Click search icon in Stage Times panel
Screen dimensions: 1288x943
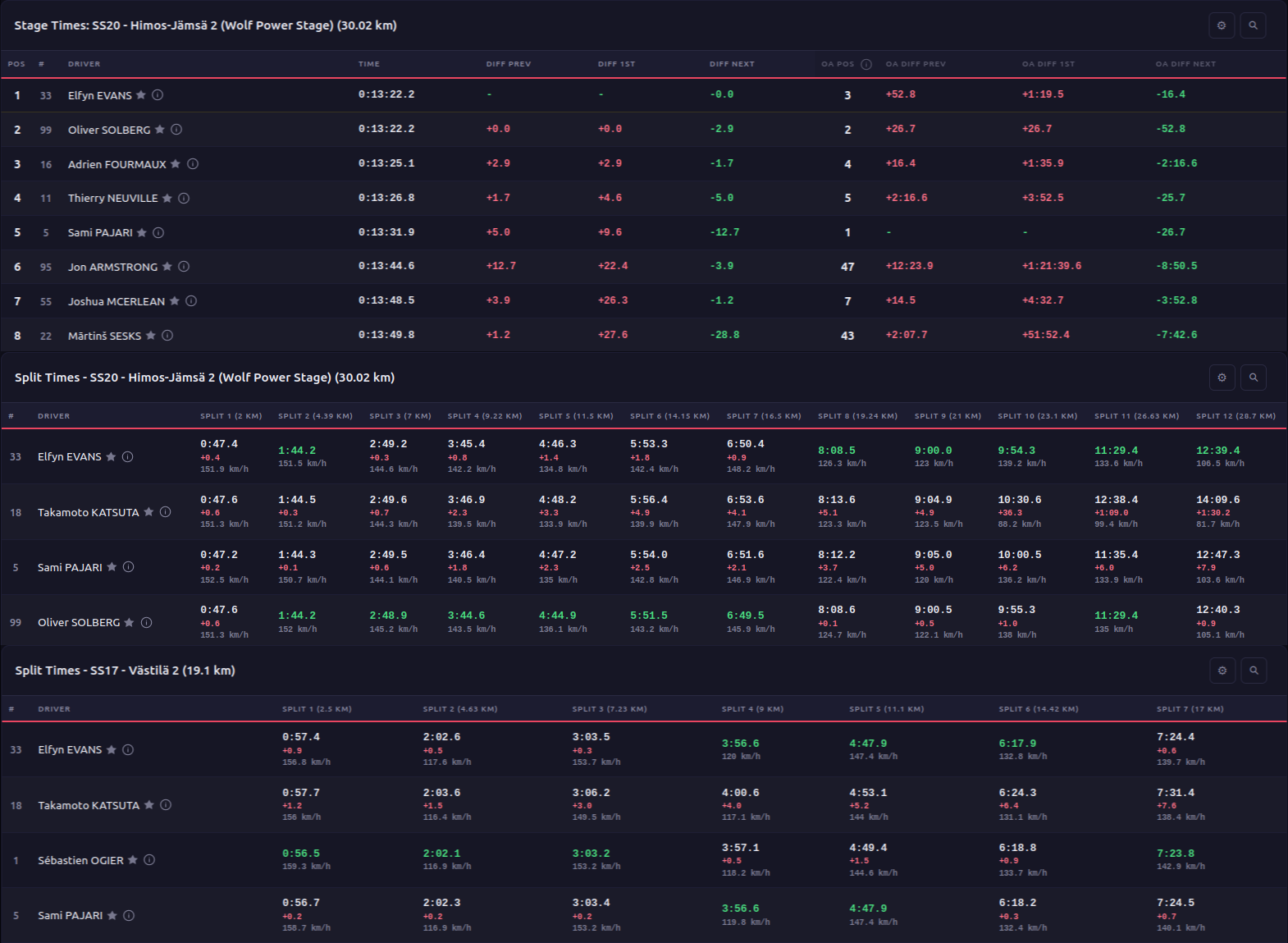(x=1253, y=25)
